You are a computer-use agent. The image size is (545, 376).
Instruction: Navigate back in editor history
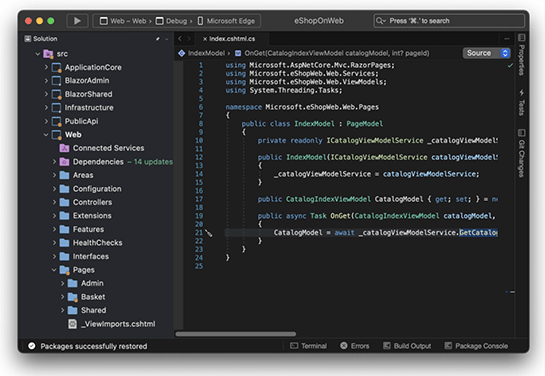[x=180, y=39]
